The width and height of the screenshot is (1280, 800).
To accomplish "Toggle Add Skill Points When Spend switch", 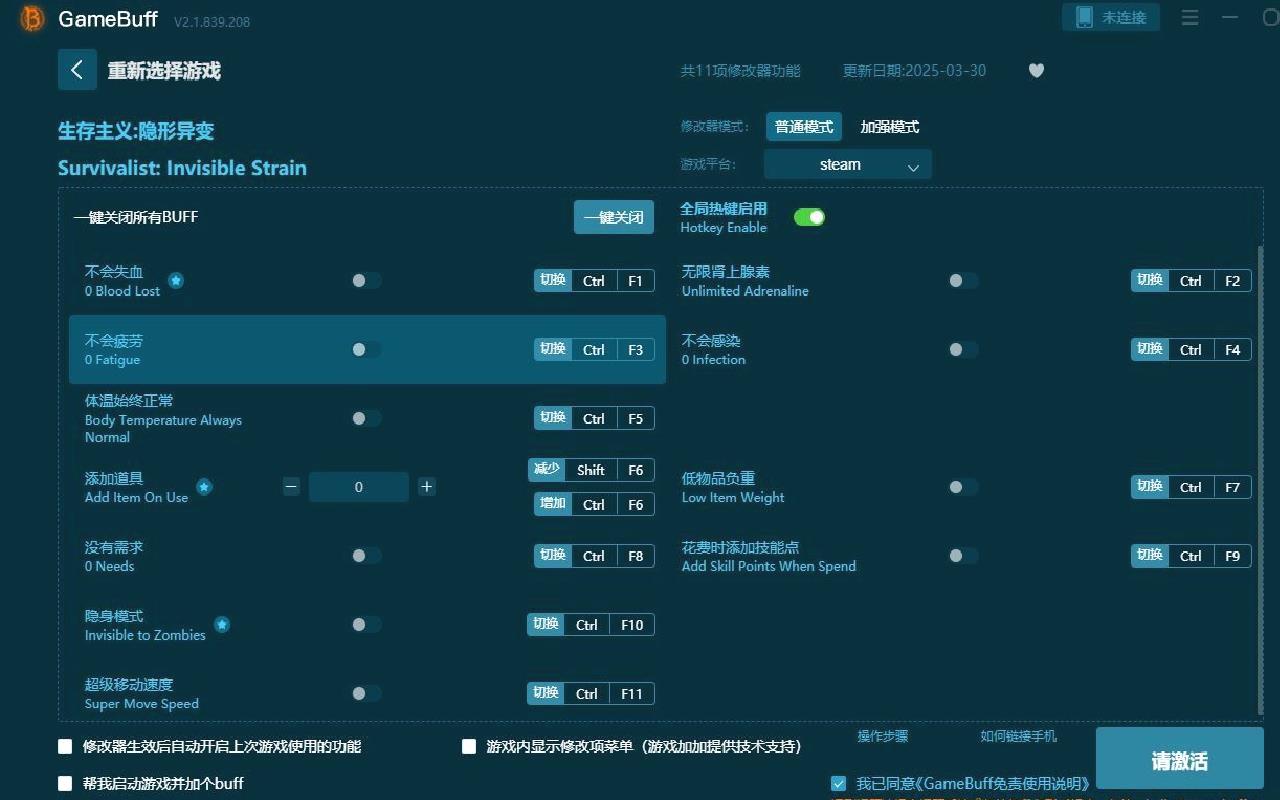I will pos(963,556).
